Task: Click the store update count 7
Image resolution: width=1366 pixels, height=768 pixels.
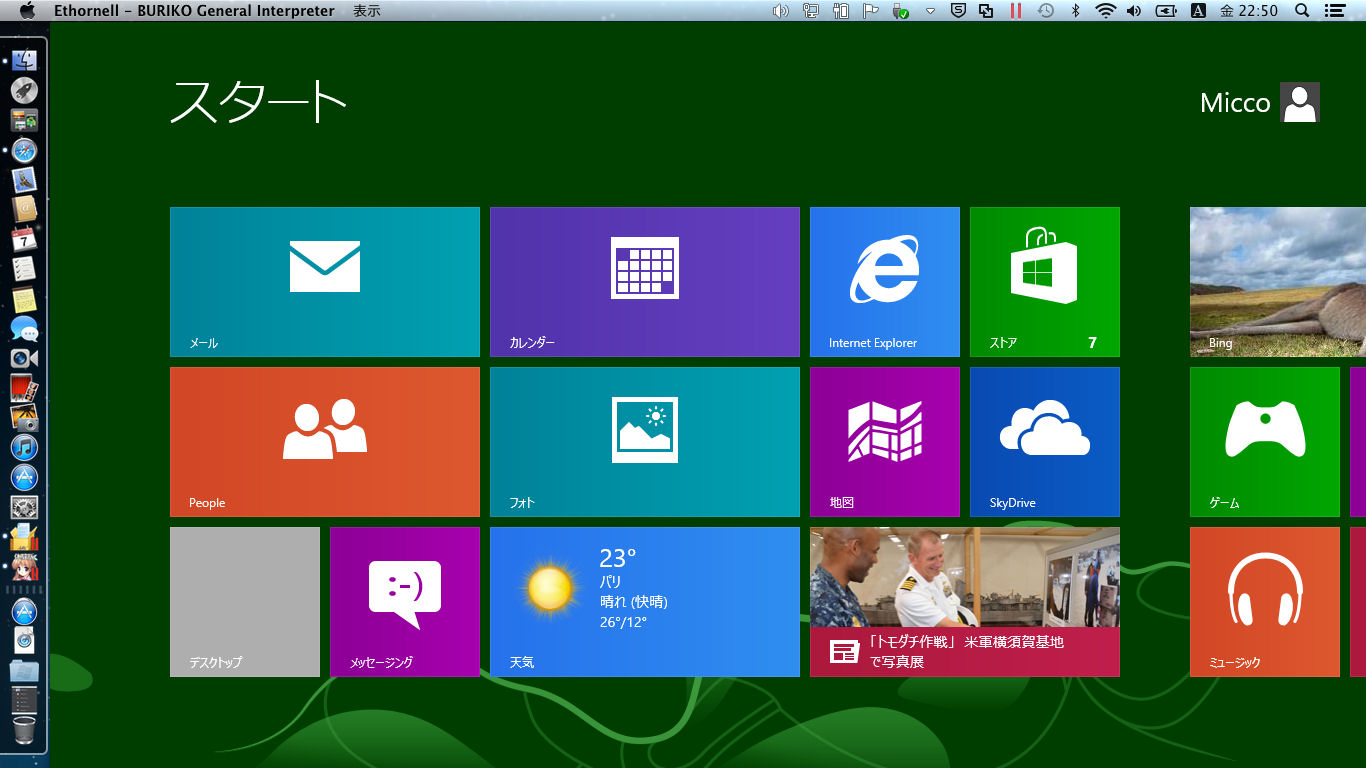Action: pyautogui.click(x=1092, y=342)
